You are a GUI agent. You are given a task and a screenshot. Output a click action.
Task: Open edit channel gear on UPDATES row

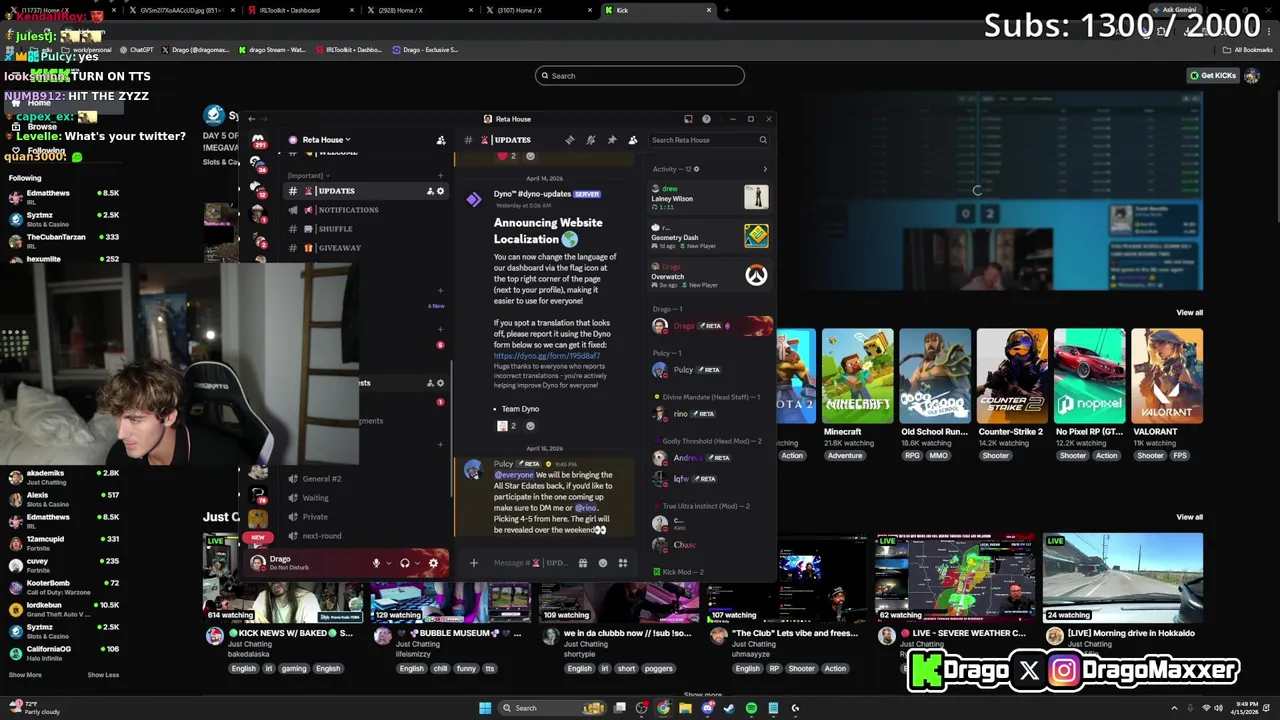pyautogui.click(x=440, y=191)
